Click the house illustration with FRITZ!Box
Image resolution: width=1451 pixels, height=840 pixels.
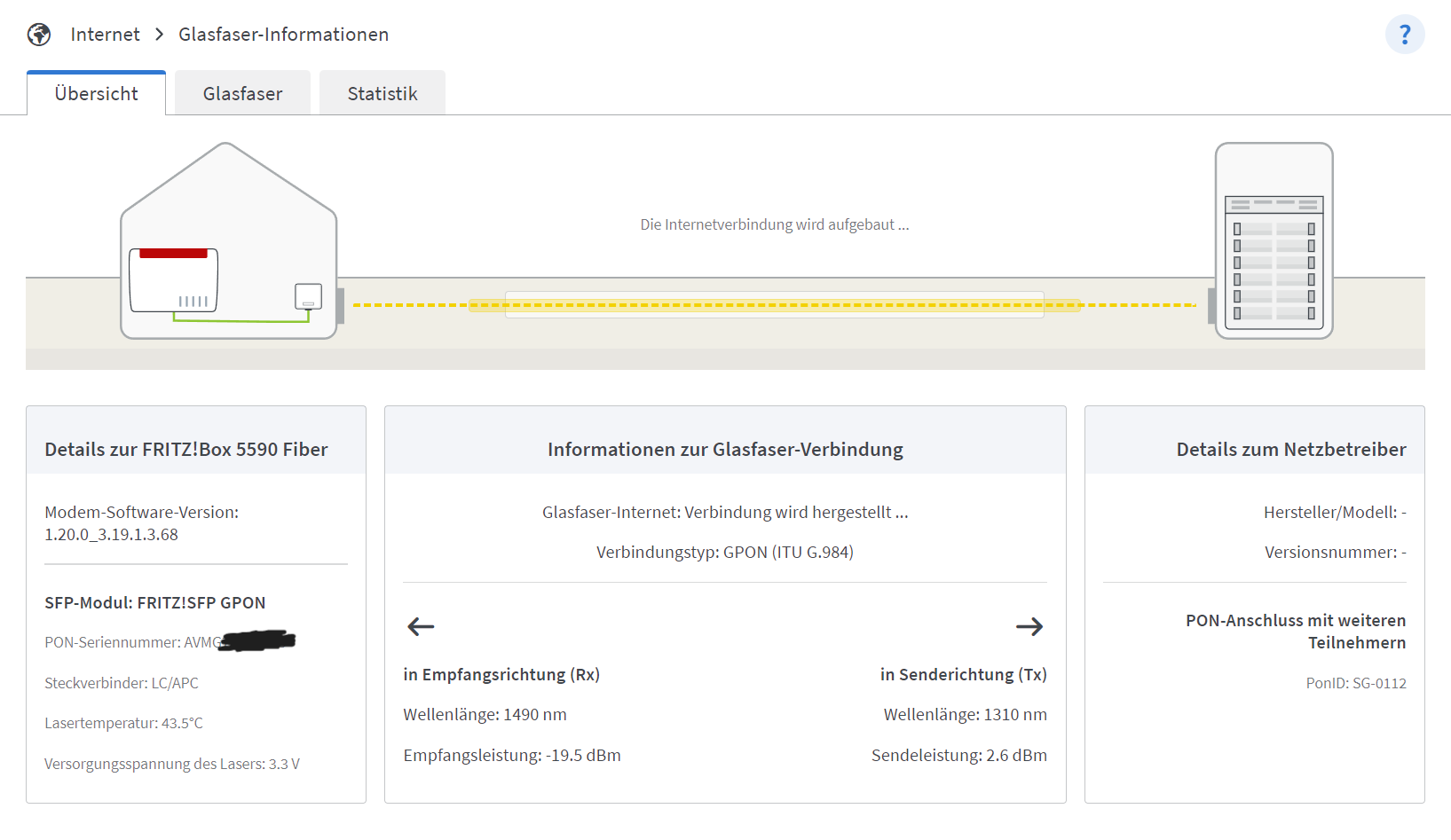[x=229, y=241]
